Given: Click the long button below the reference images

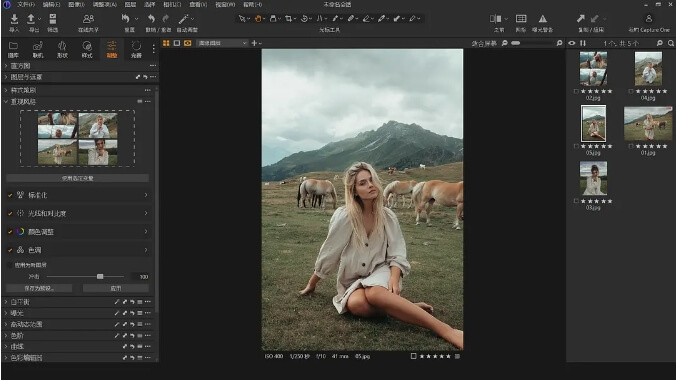Looking at the screenshot, I should pos(78,178).
